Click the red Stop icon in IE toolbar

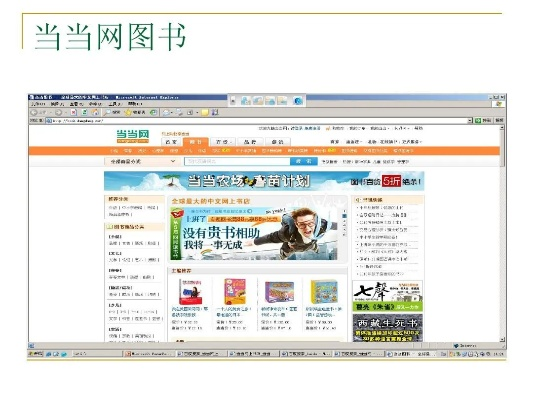[x=74, y=112]
